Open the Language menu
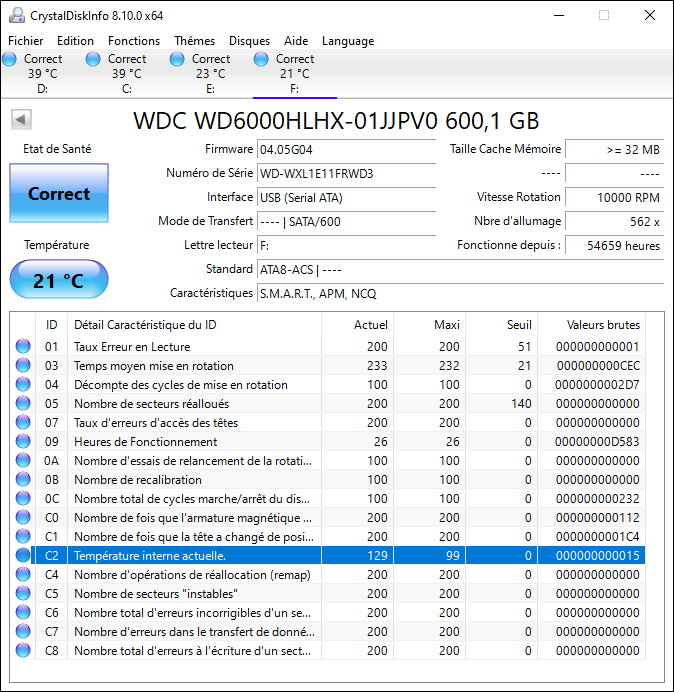674x692 pixels. click(348, 41)
